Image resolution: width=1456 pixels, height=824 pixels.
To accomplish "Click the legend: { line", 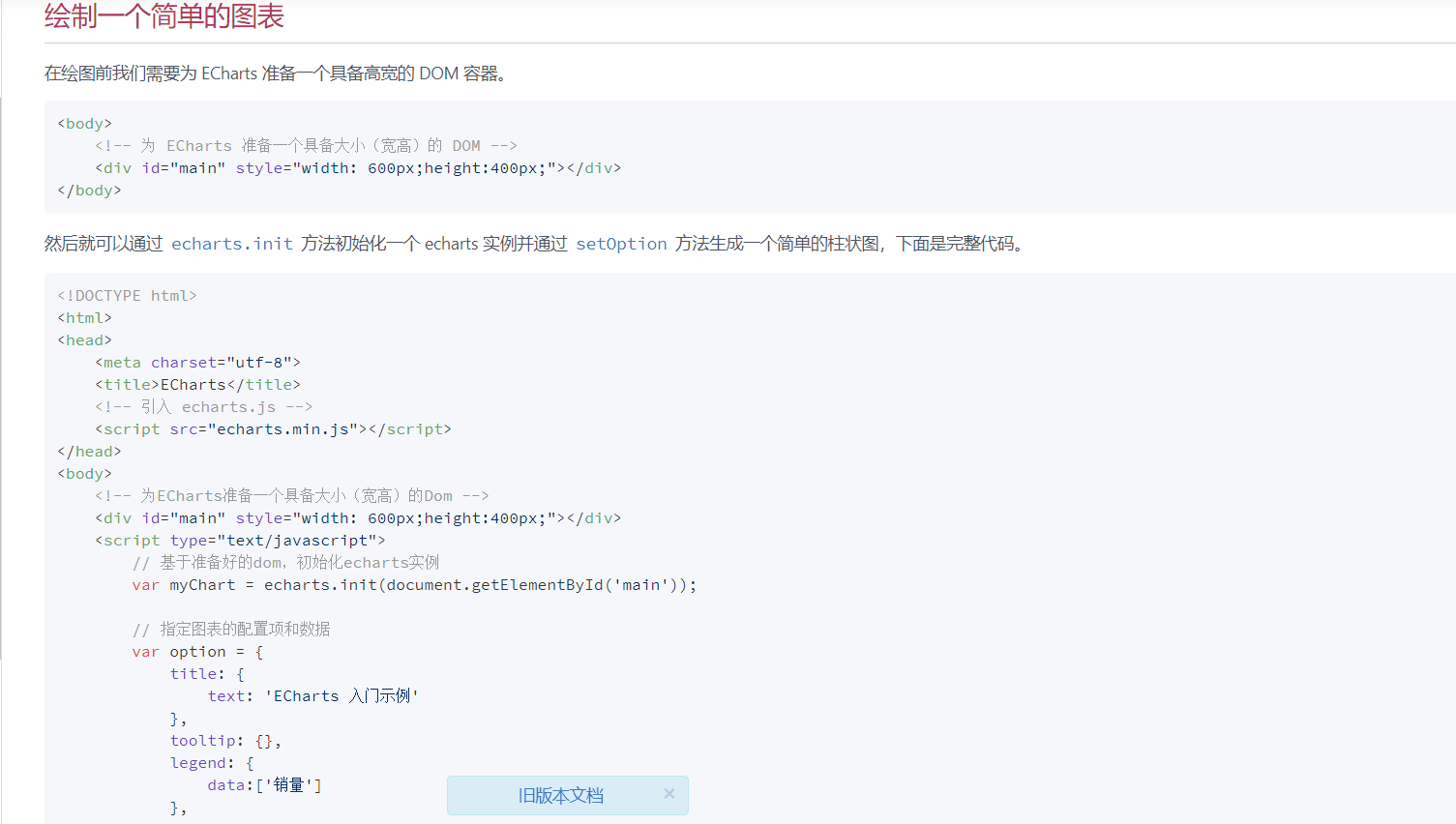I will (x=212, y=763).
